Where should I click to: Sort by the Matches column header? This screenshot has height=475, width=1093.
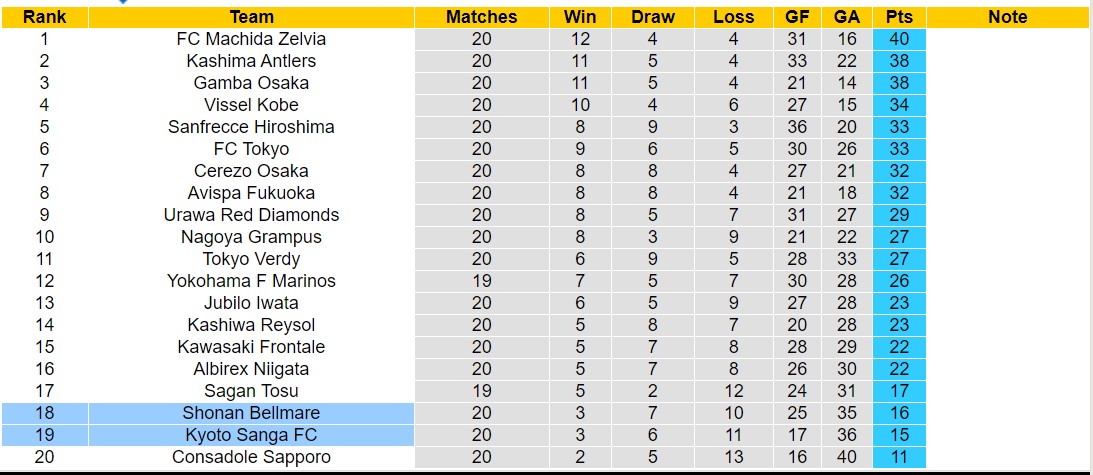click(x=482, y=17)
